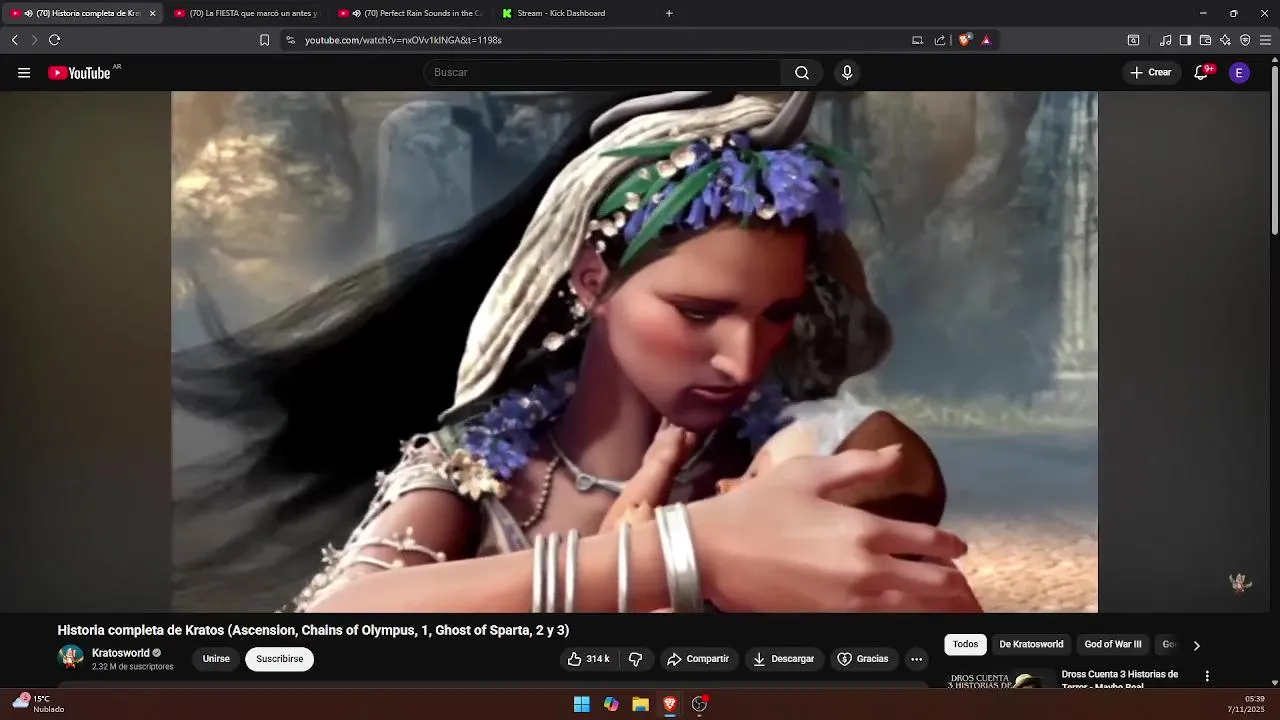Click the Suscribirse button
Viewport: 1280px width, 720px height.
[x=279, y=659]
